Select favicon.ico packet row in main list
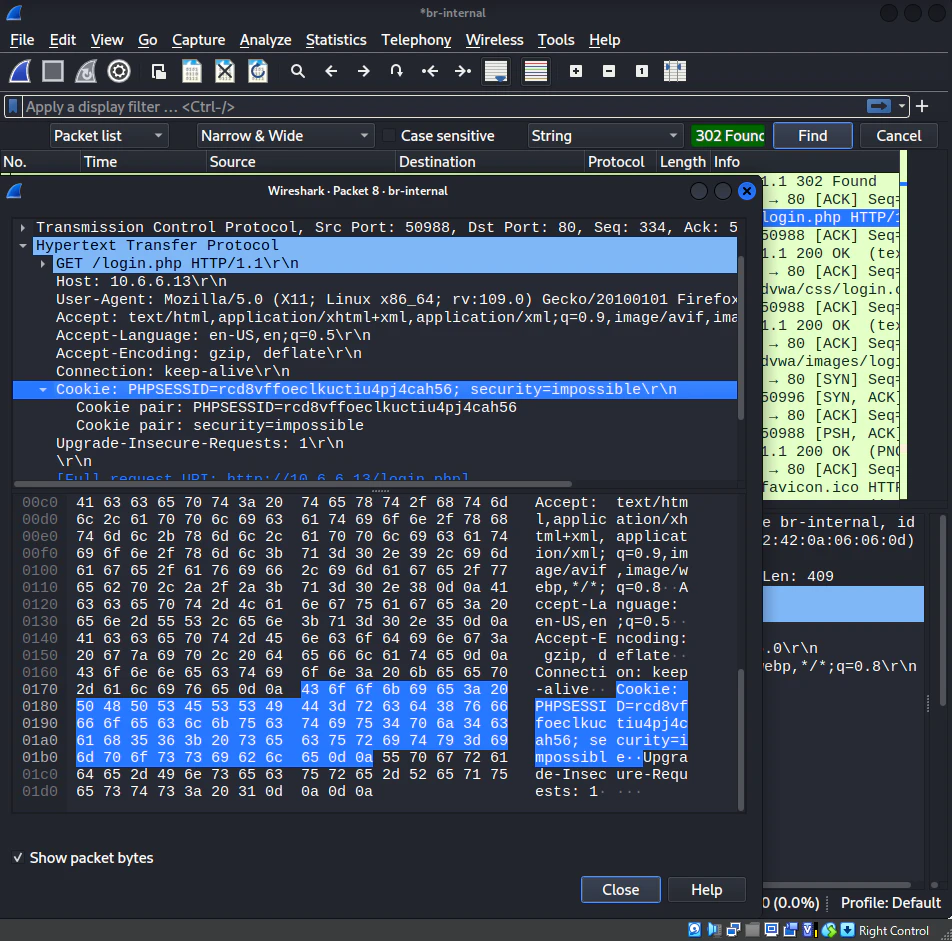This screenshot has height=941, width=952. click(x=831, y=487)
